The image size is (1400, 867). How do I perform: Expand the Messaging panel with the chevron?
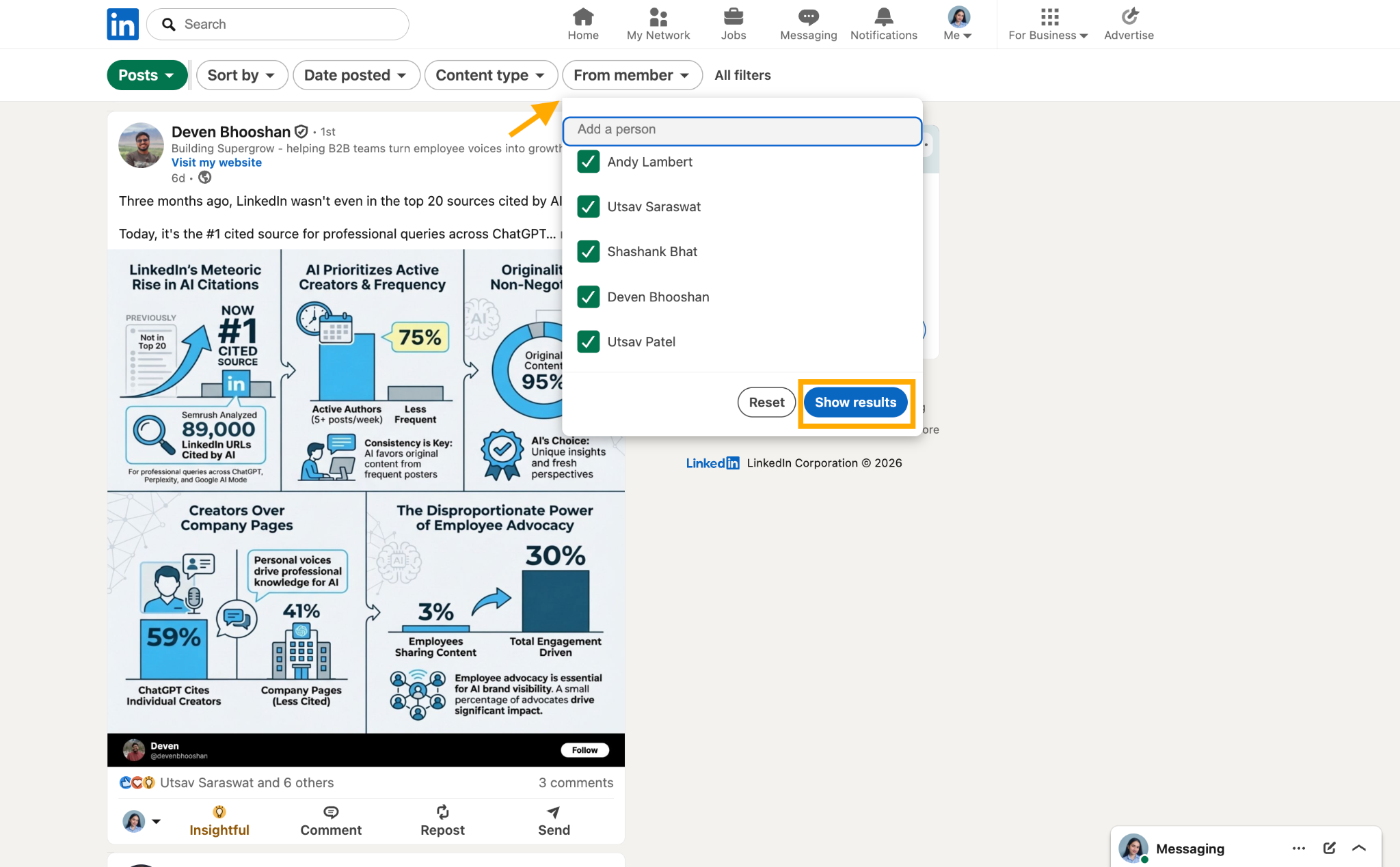(x=1359, y=849)
